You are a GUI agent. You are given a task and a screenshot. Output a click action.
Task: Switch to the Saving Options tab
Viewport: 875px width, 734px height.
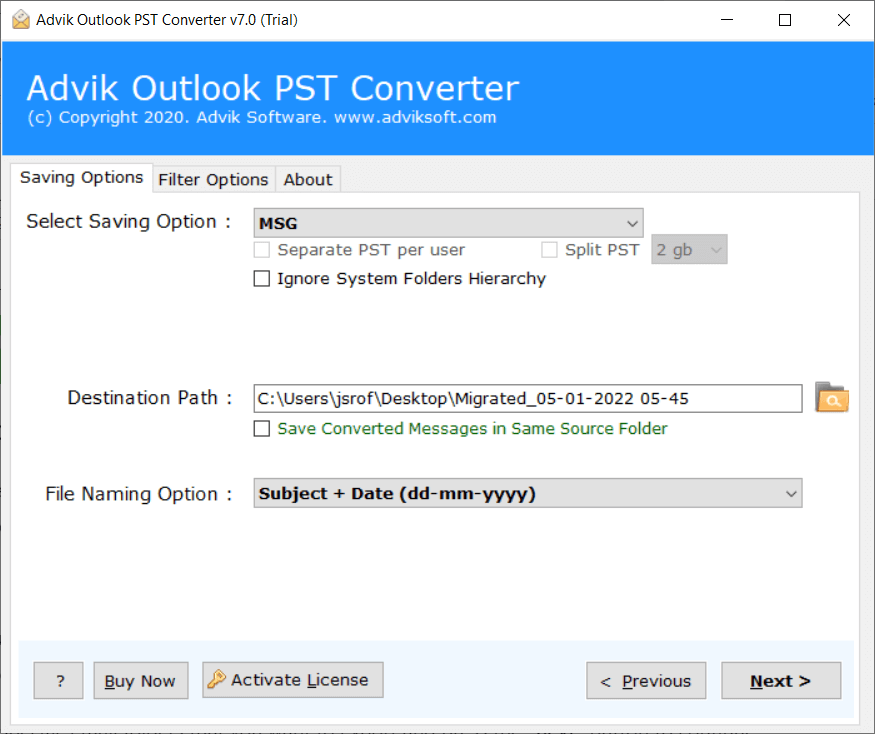(81, 177)
